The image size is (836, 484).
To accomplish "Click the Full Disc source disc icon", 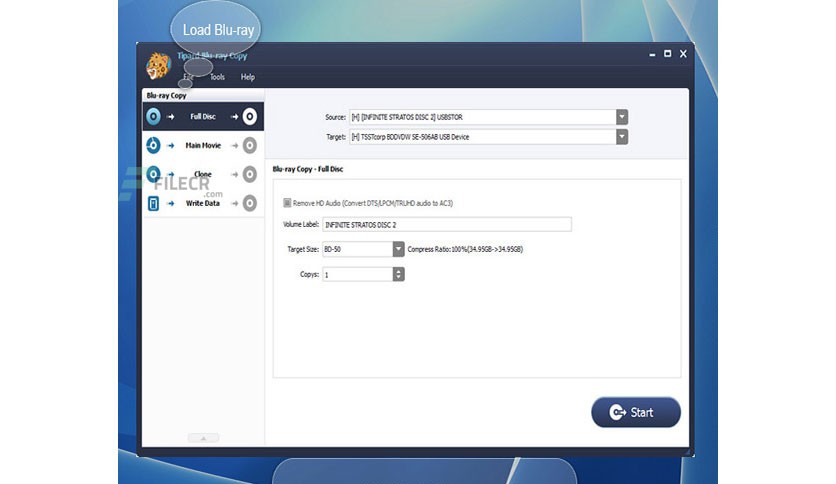I will point(153,116).
